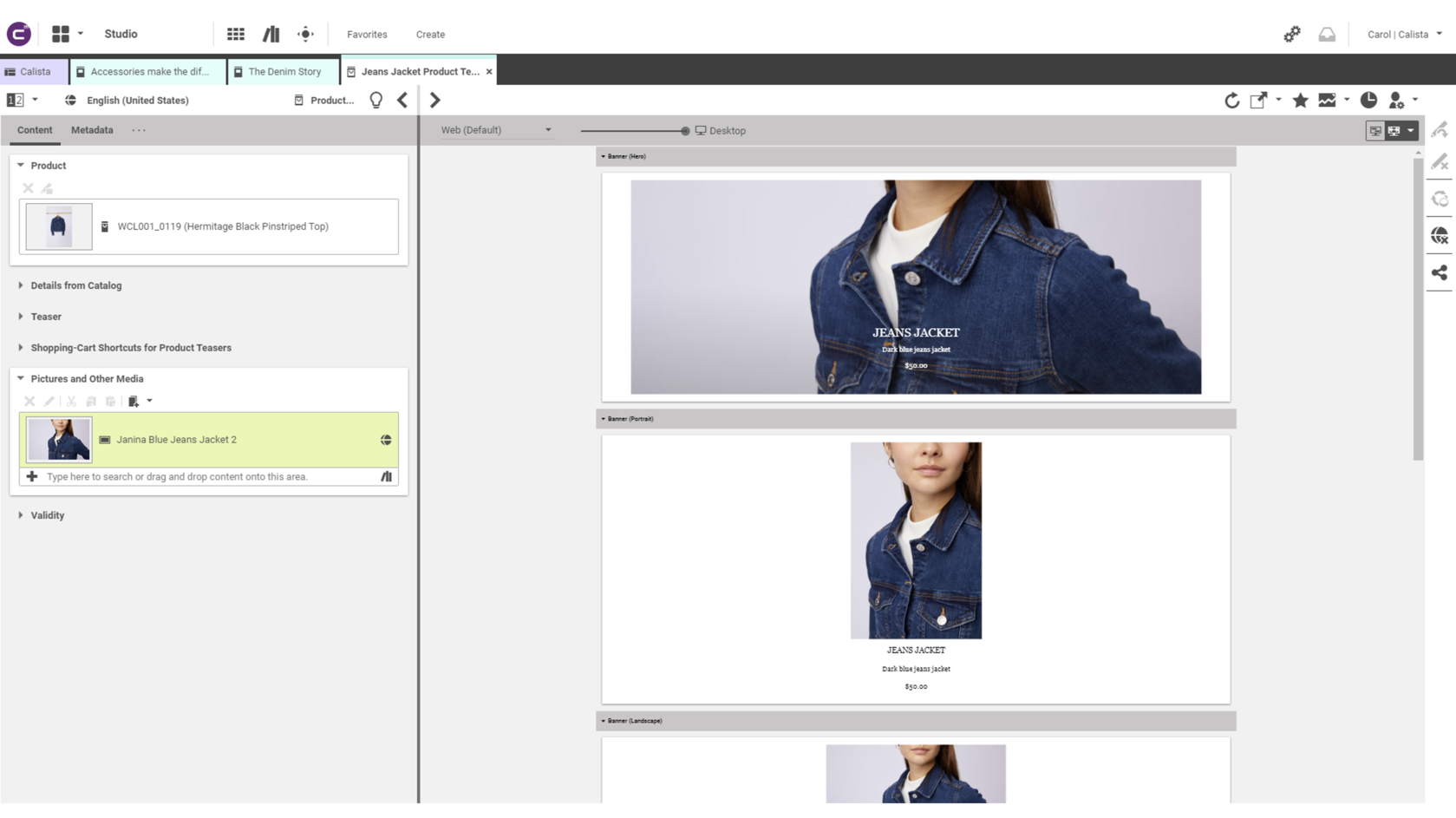1456x818 pixels.
Task: Click the share icon in right sidebar
Action: (x=1440, y=272)
